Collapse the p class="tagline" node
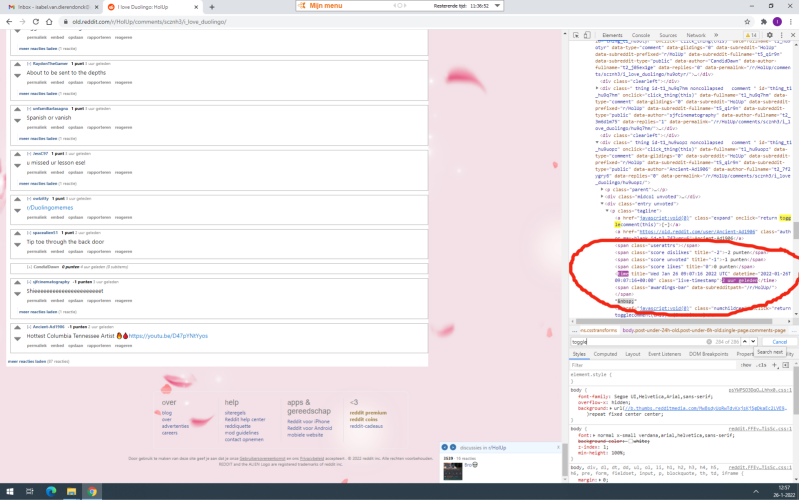This screenshot has width=799, height=500. click(607, 211)
